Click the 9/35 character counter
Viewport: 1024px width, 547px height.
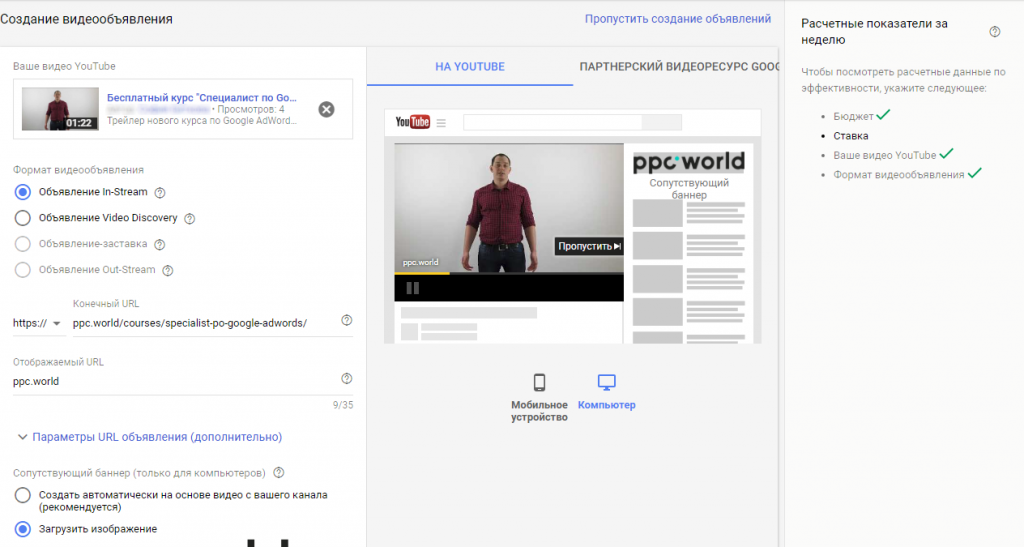pyautogui.click(x=343, y=405)
